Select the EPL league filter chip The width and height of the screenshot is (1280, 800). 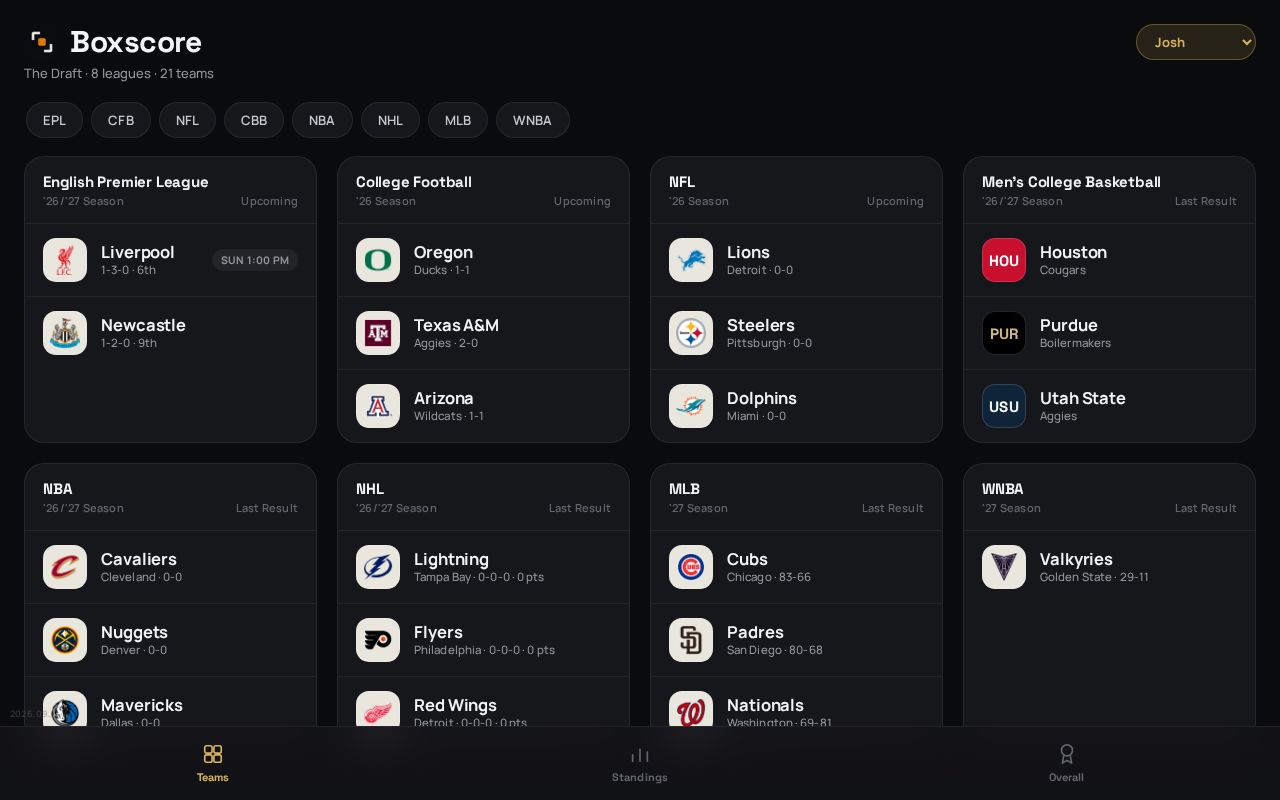pos(54,120)
